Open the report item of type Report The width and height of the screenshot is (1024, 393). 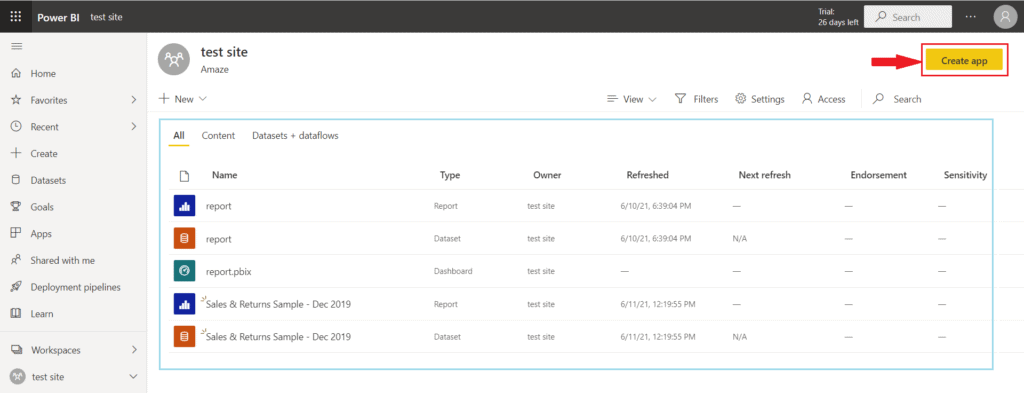[x=219, y=206]
